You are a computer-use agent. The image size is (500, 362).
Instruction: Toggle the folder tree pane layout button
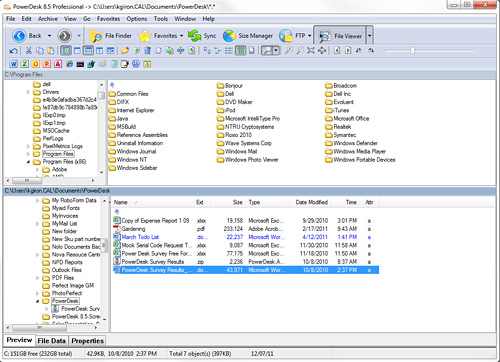pyautogui.click(x=67, y=51)
